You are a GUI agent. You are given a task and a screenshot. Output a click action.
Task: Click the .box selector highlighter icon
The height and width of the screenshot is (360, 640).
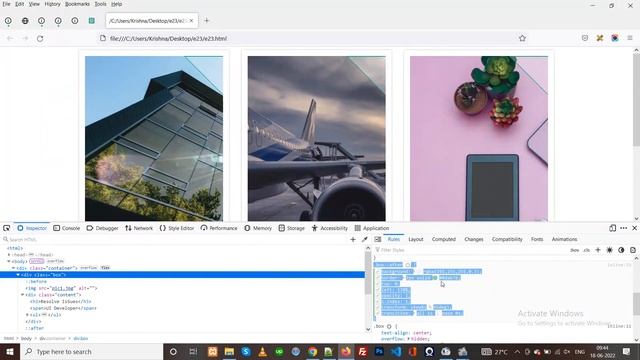point(389,327)
